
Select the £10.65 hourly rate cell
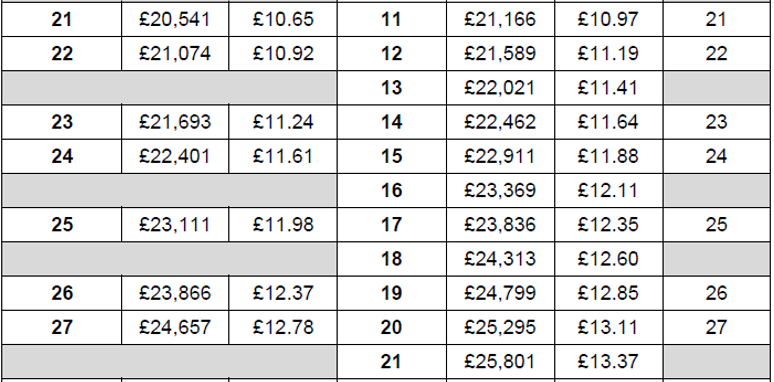(283, 19)
